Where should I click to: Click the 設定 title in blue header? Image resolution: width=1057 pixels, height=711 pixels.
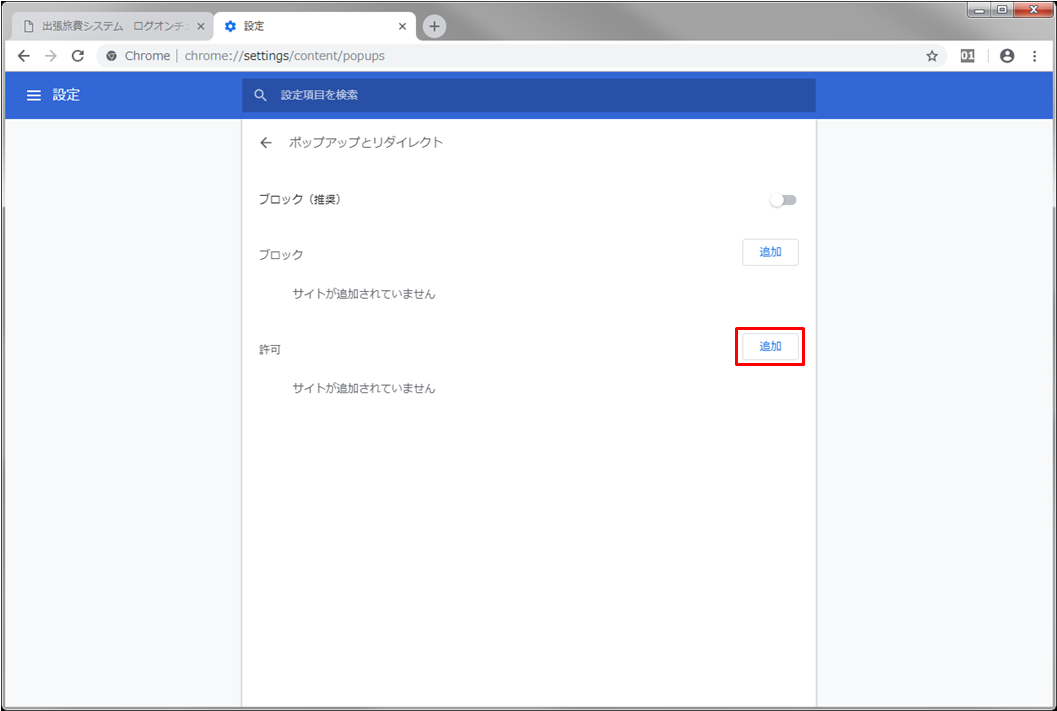click(x=66, y=95)
